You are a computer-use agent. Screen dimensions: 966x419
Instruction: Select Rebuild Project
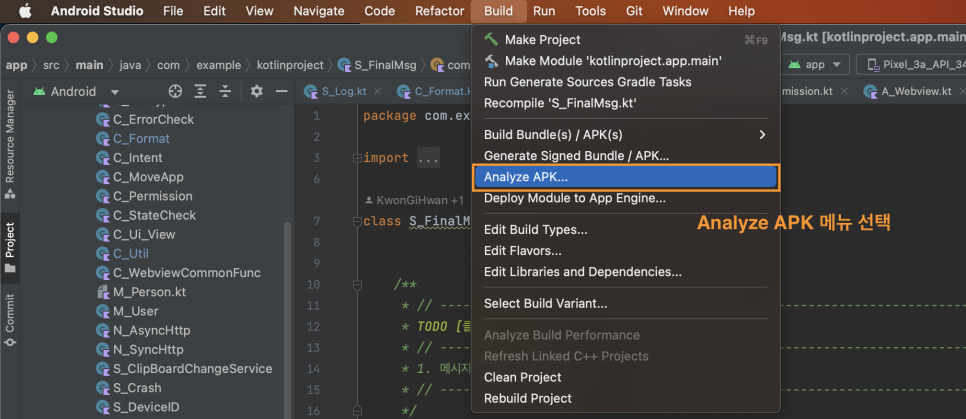pos(626,398)
